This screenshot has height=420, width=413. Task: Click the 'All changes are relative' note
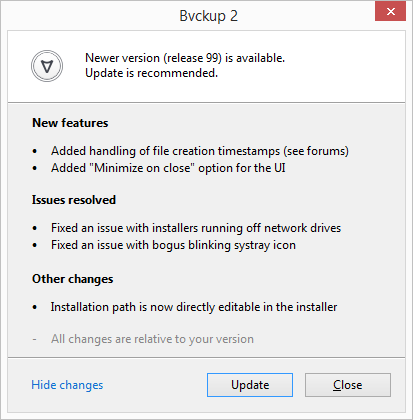[x=152, y=339]
